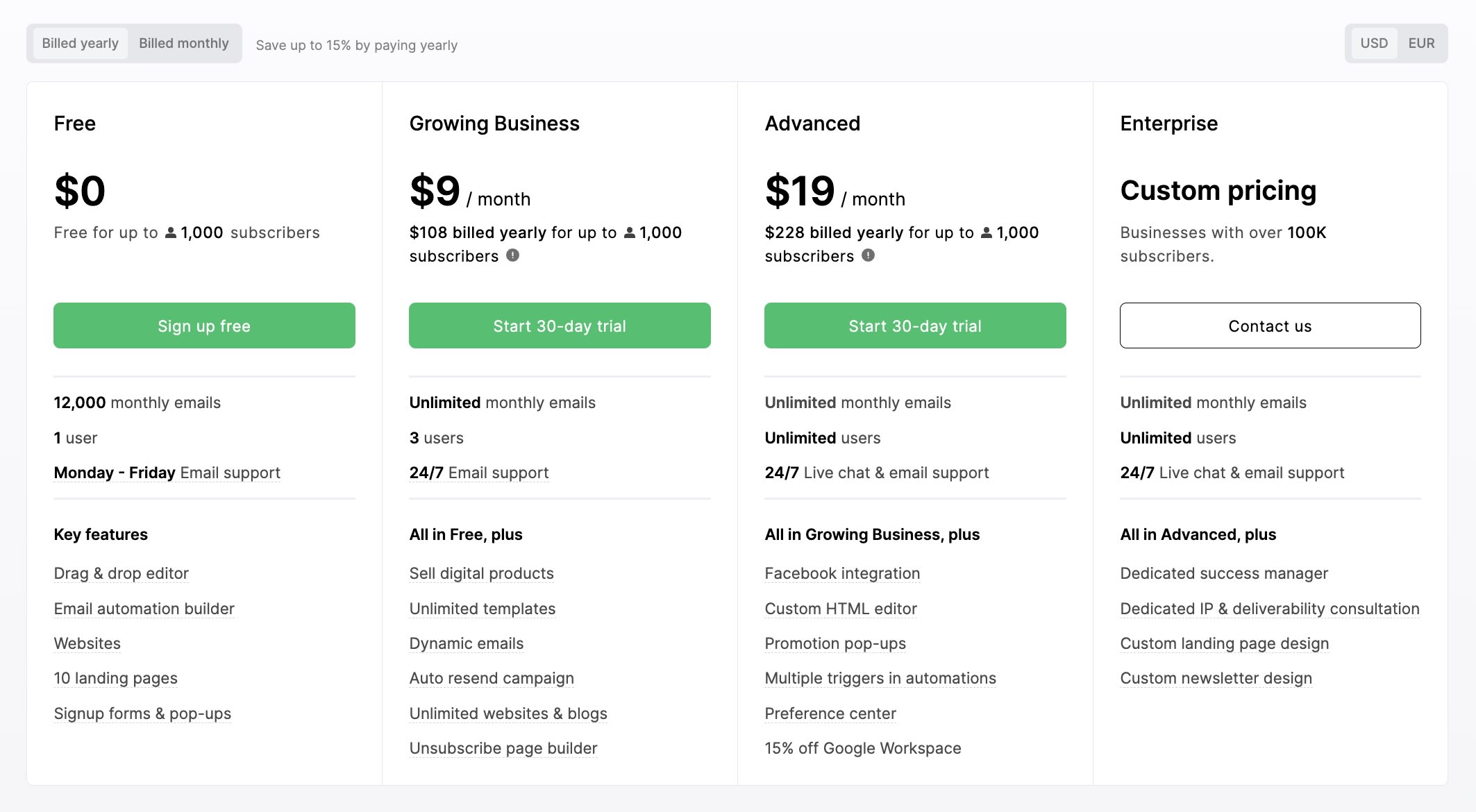Click Dynamic emails feature
Viewport: 1476px width, 812px height.
pyautogui.click(x=467, y=643)
